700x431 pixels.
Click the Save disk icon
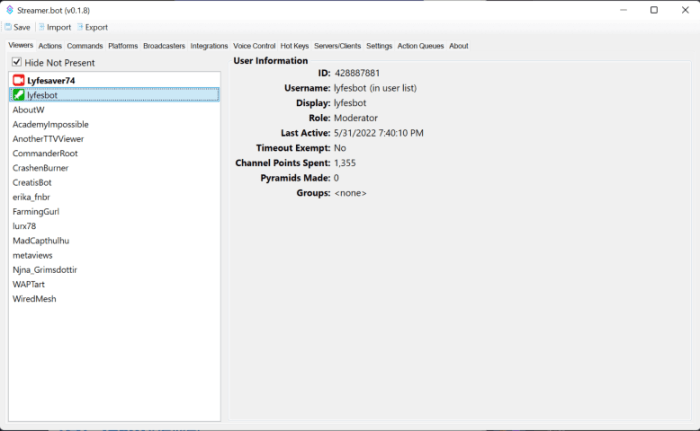point(8,27)
